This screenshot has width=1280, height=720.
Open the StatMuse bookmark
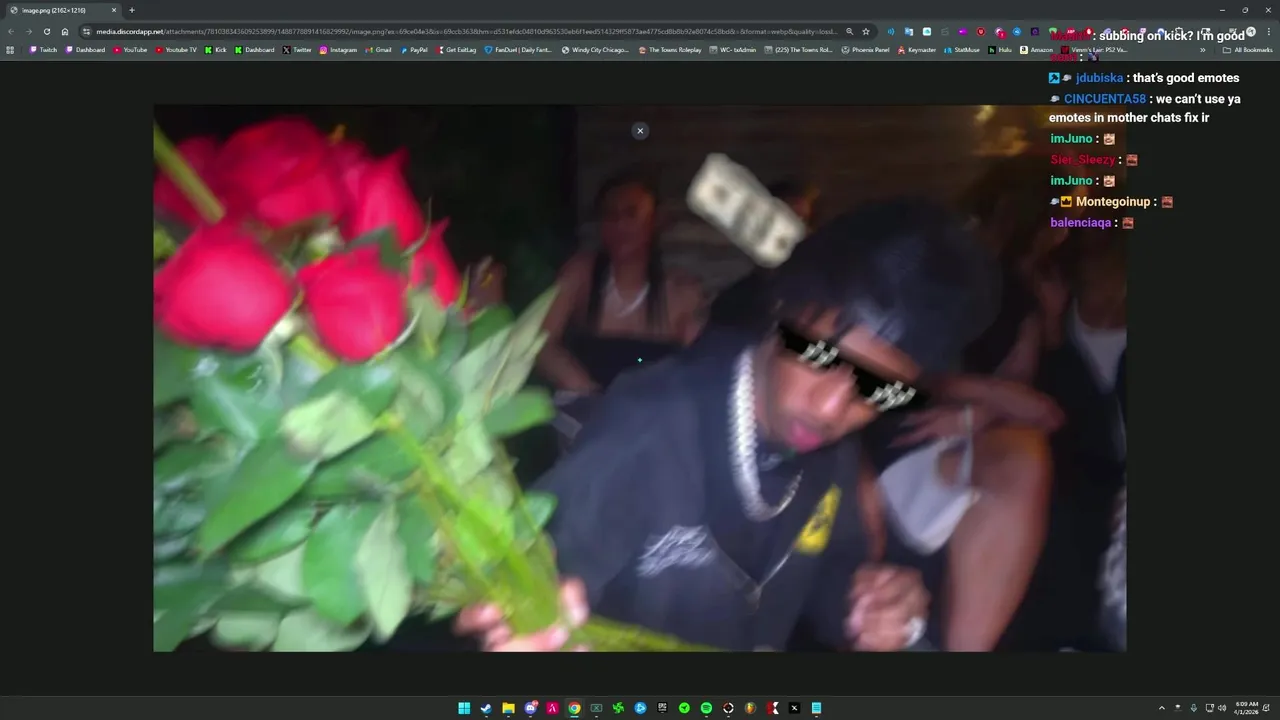[962, 49]
